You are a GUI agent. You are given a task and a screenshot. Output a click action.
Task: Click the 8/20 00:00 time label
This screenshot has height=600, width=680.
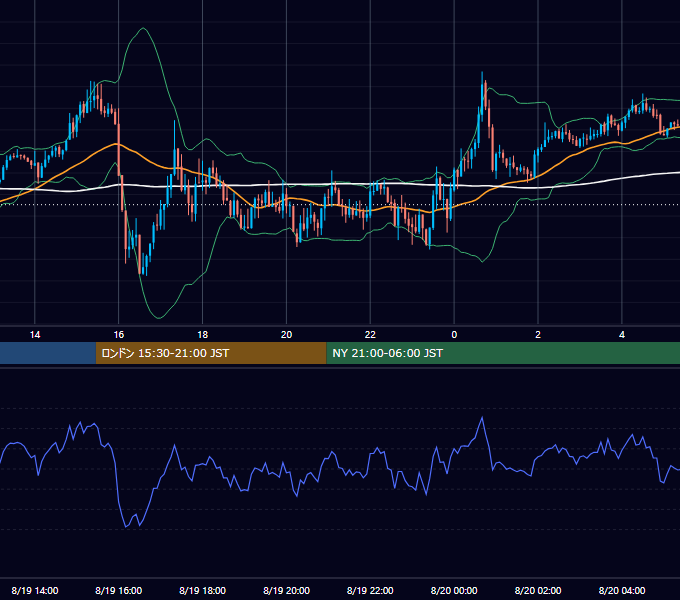pos(454,590)
